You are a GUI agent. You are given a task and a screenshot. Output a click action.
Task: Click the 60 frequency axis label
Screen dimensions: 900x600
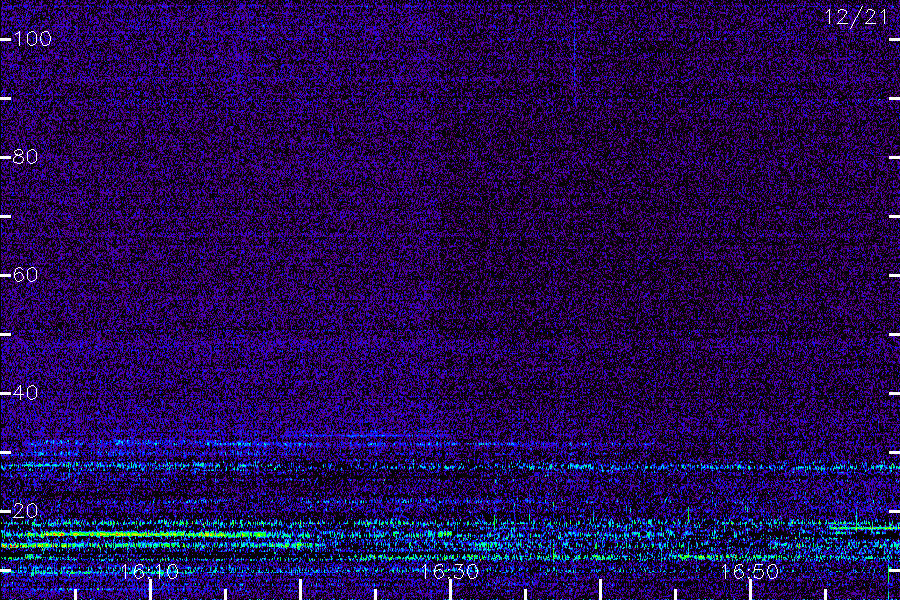coord(25,274)
